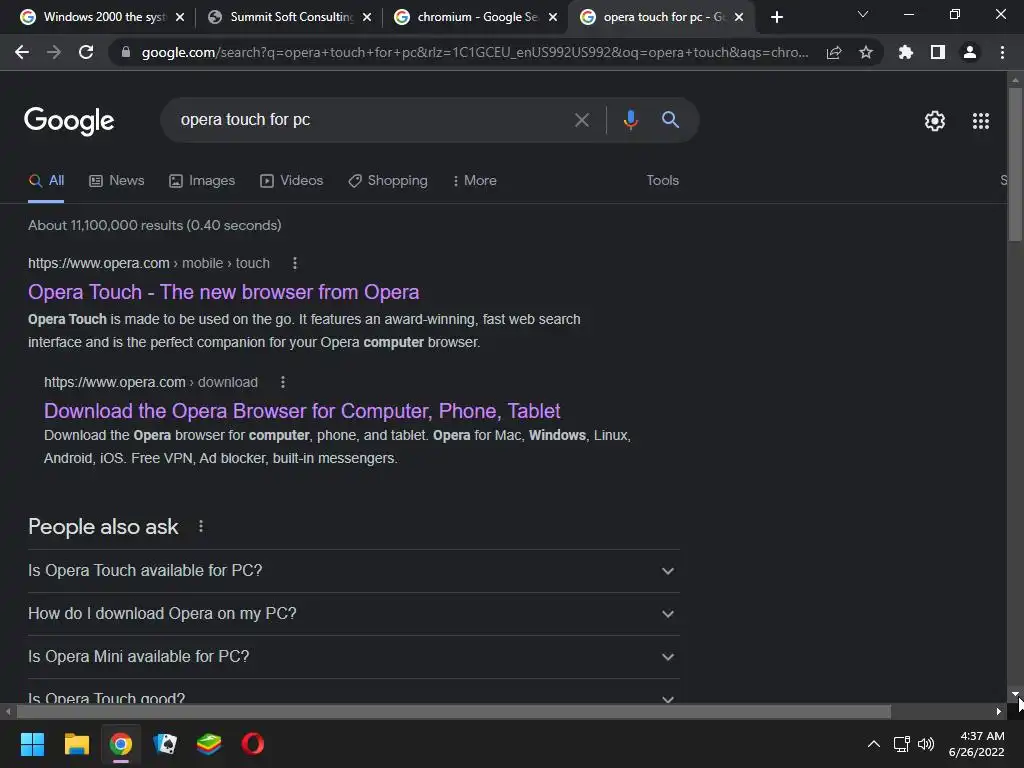Switch to Shopping results
Viewport: 1024px width, 768px height.
(388, 181)
